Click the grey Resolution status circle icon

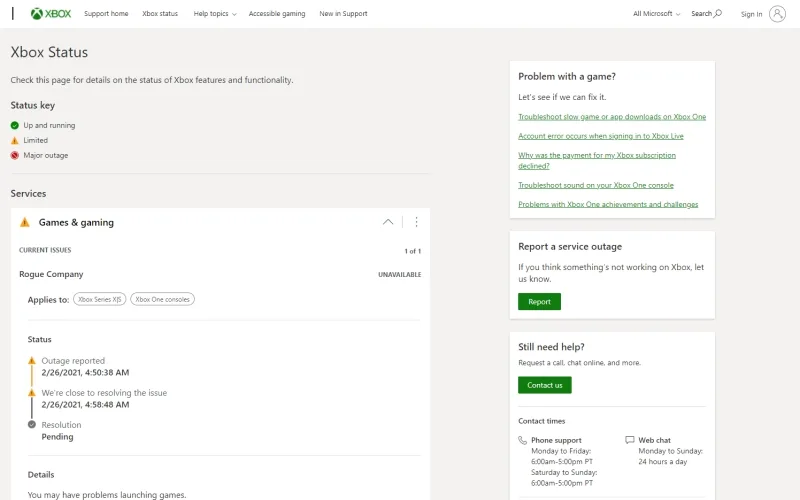pos(32,424)
